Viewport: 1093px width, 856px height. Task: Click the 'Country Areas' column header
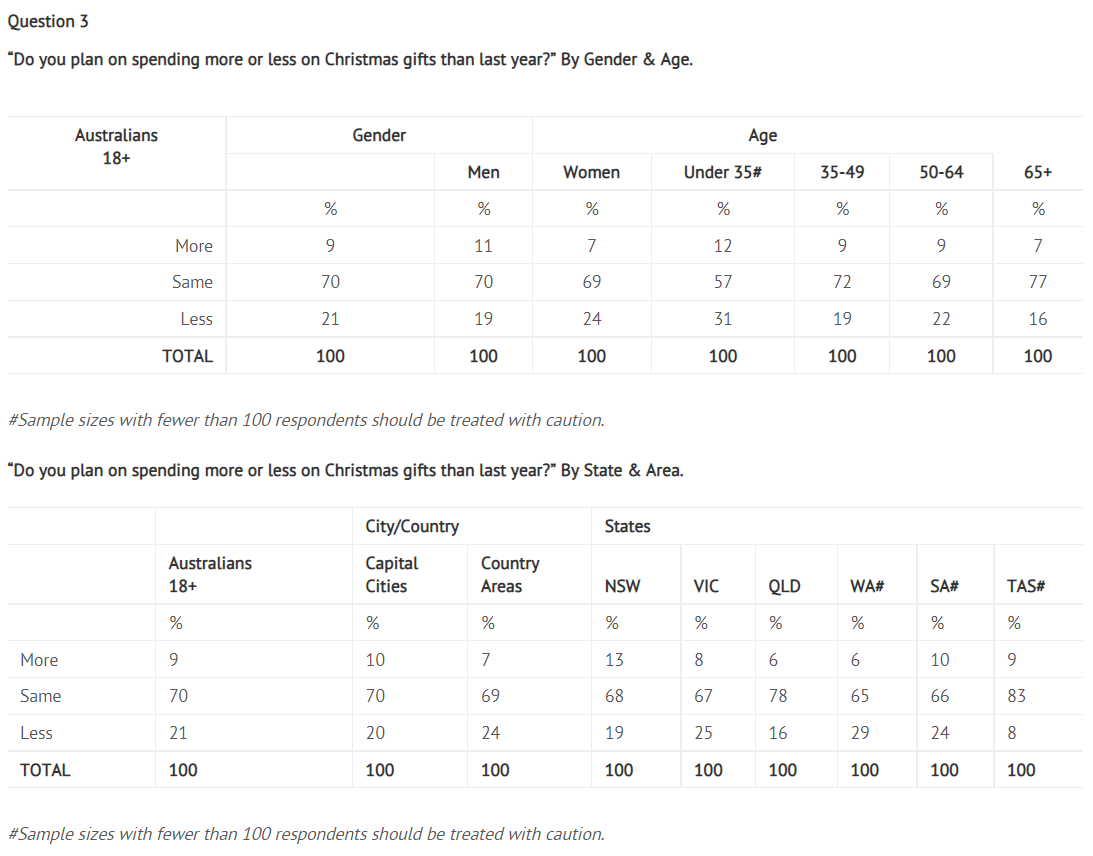pyautogui.click(x=509, y=575)
